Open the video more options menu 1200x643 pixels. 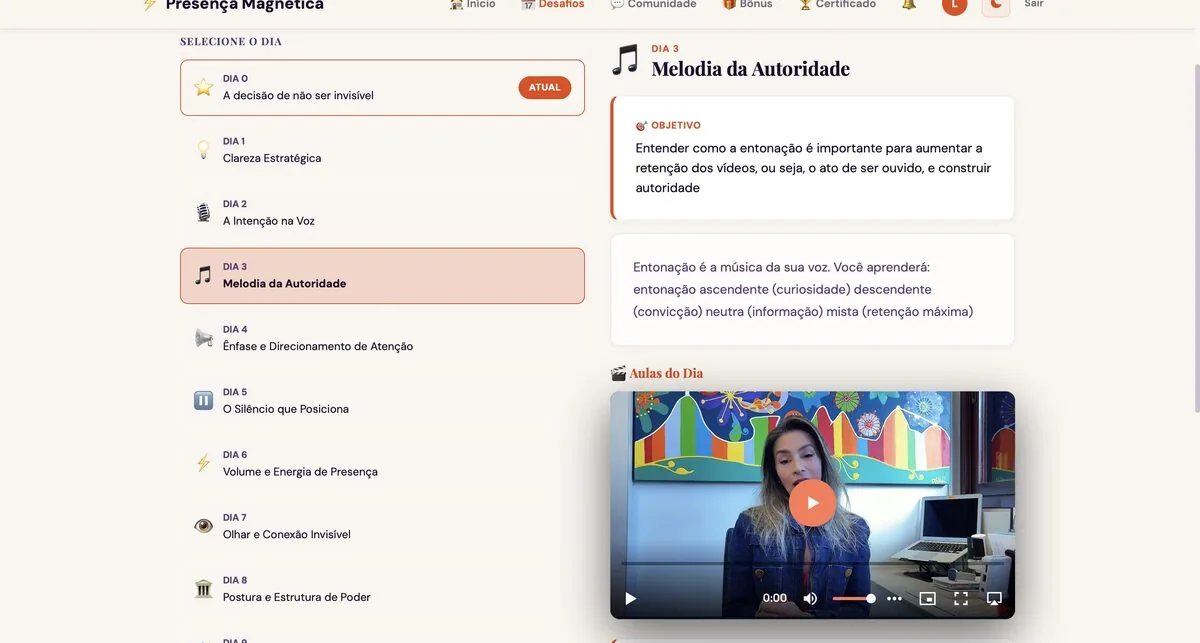tap(894, 598)
